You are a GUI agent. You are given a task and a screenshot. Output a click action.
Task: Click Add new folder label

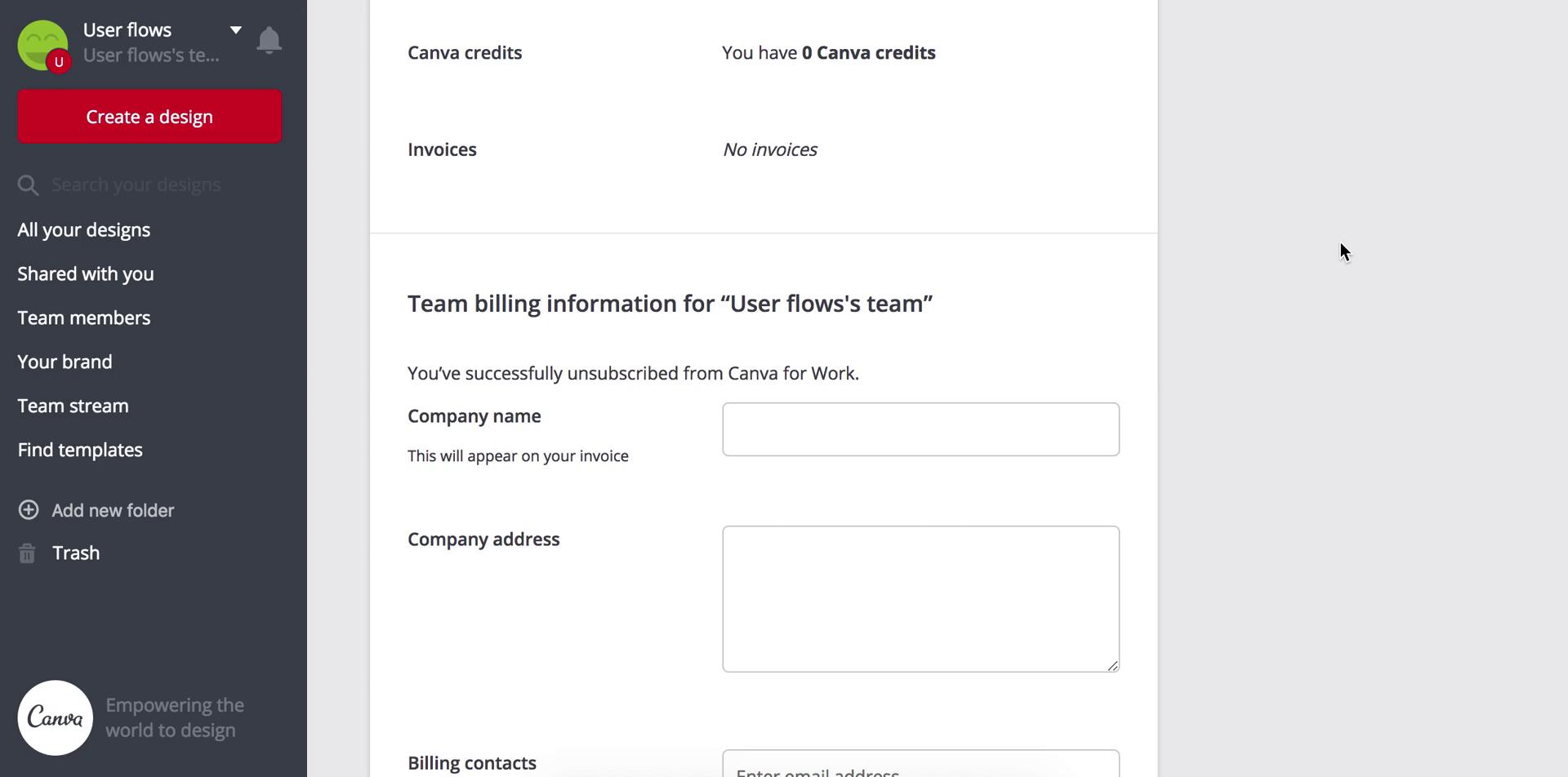(x=113, y=511)
